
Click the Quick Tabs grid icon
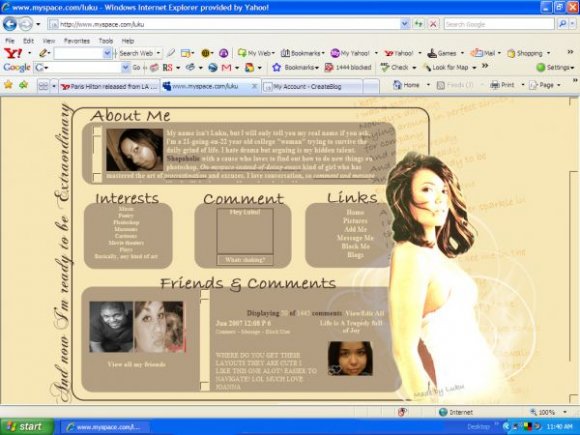[43, 87]
